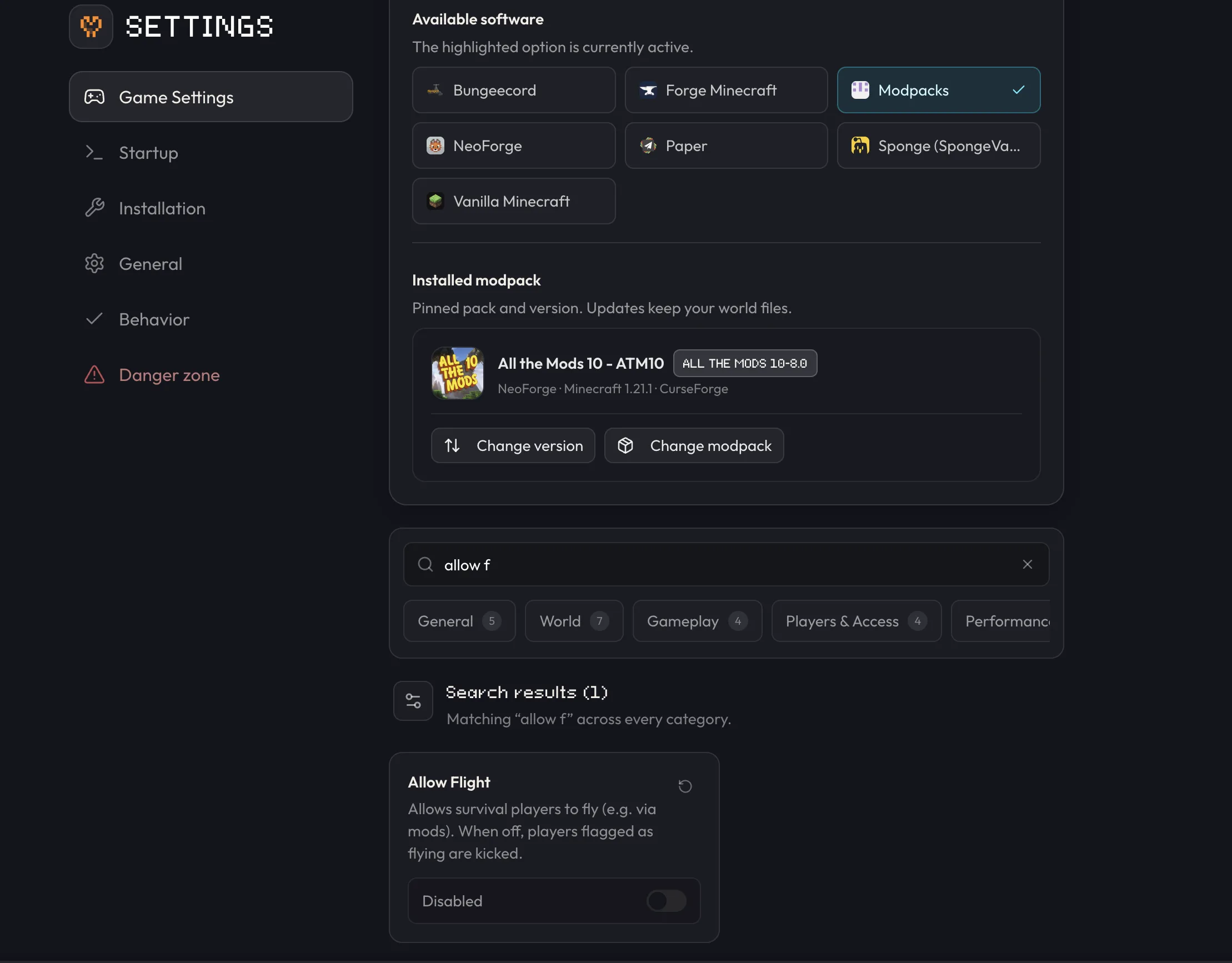Click the Change version button

pos(513,445)
